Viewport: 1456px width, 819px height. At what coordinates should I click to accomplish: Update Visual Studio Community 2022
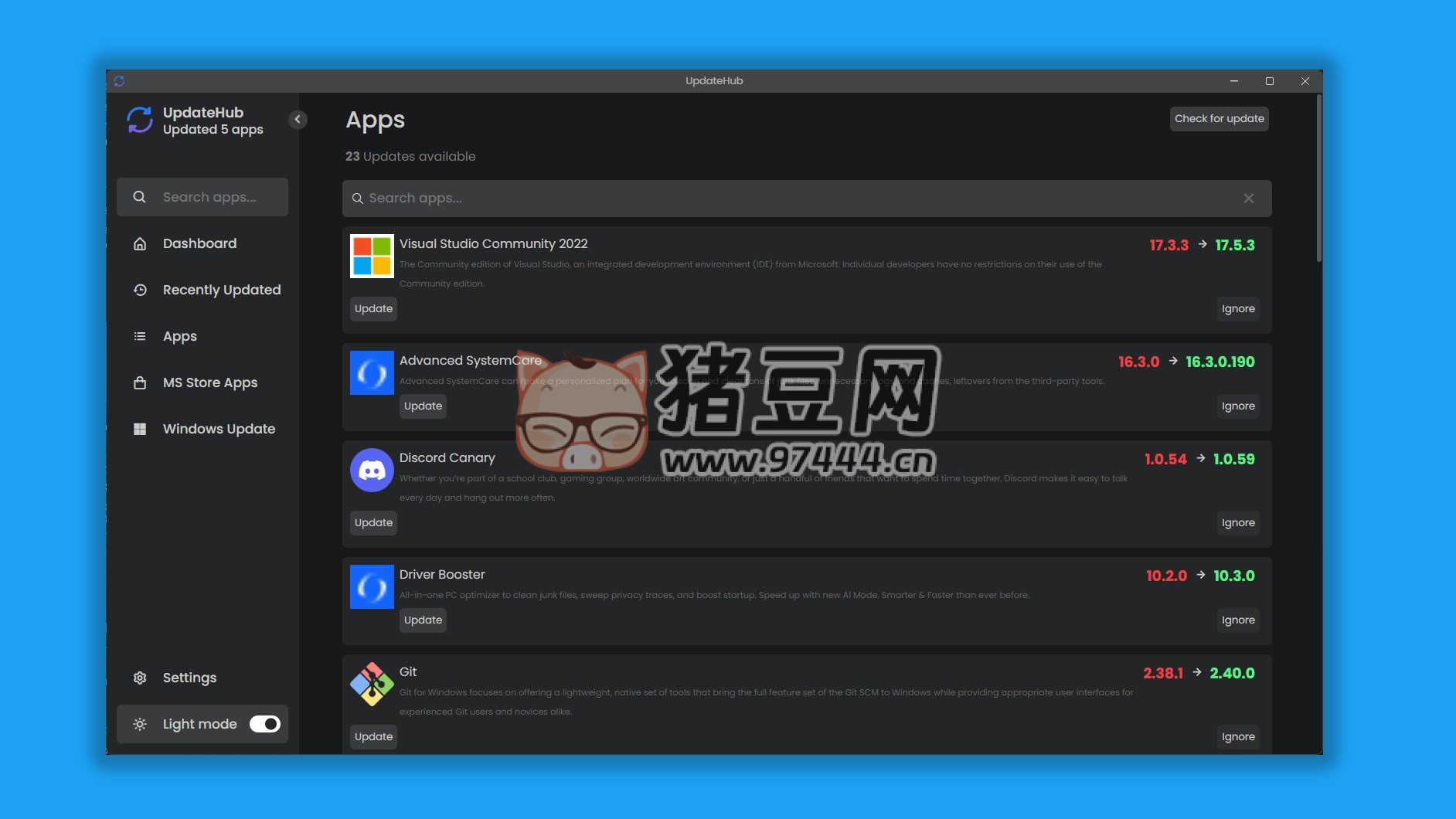point(373,308)
